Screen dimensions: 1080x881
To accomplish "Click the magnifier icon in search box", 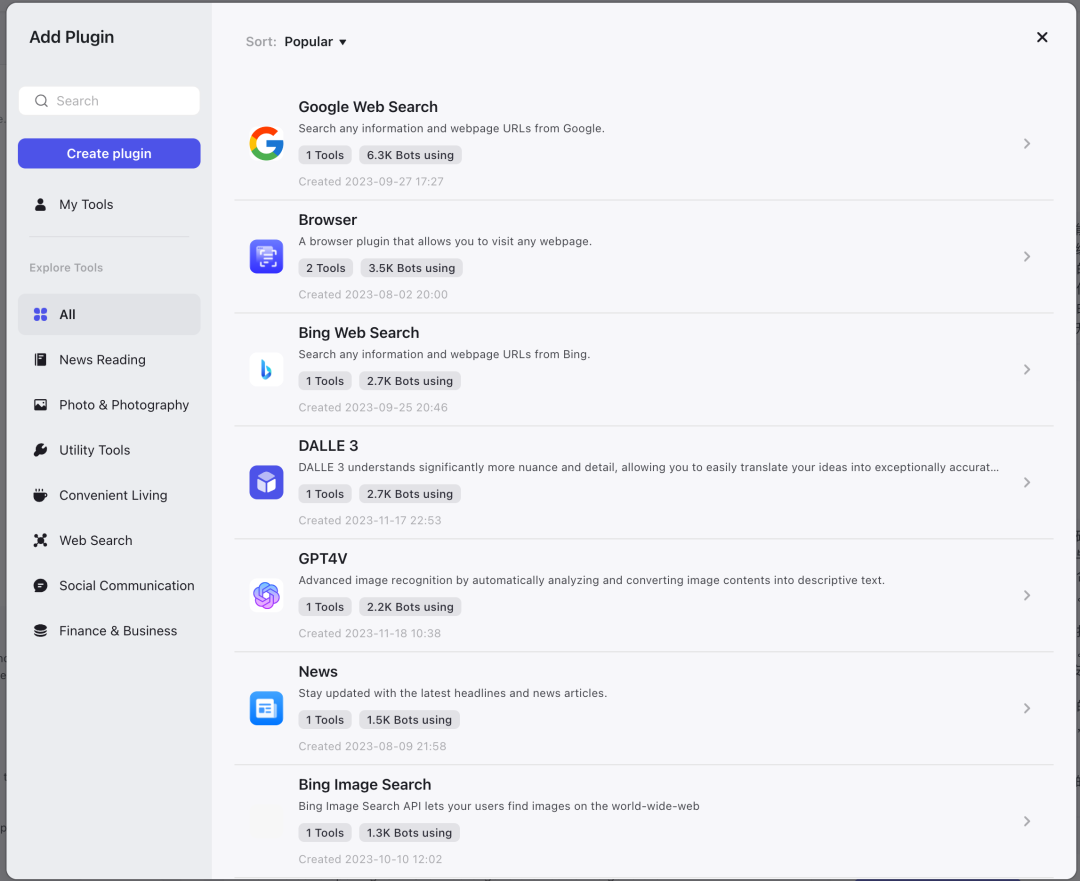I will point(41,101).
